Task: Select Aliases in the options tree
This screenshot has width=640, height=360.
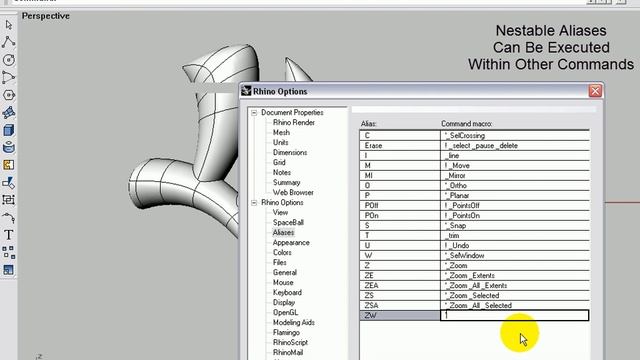Action: 283,233
